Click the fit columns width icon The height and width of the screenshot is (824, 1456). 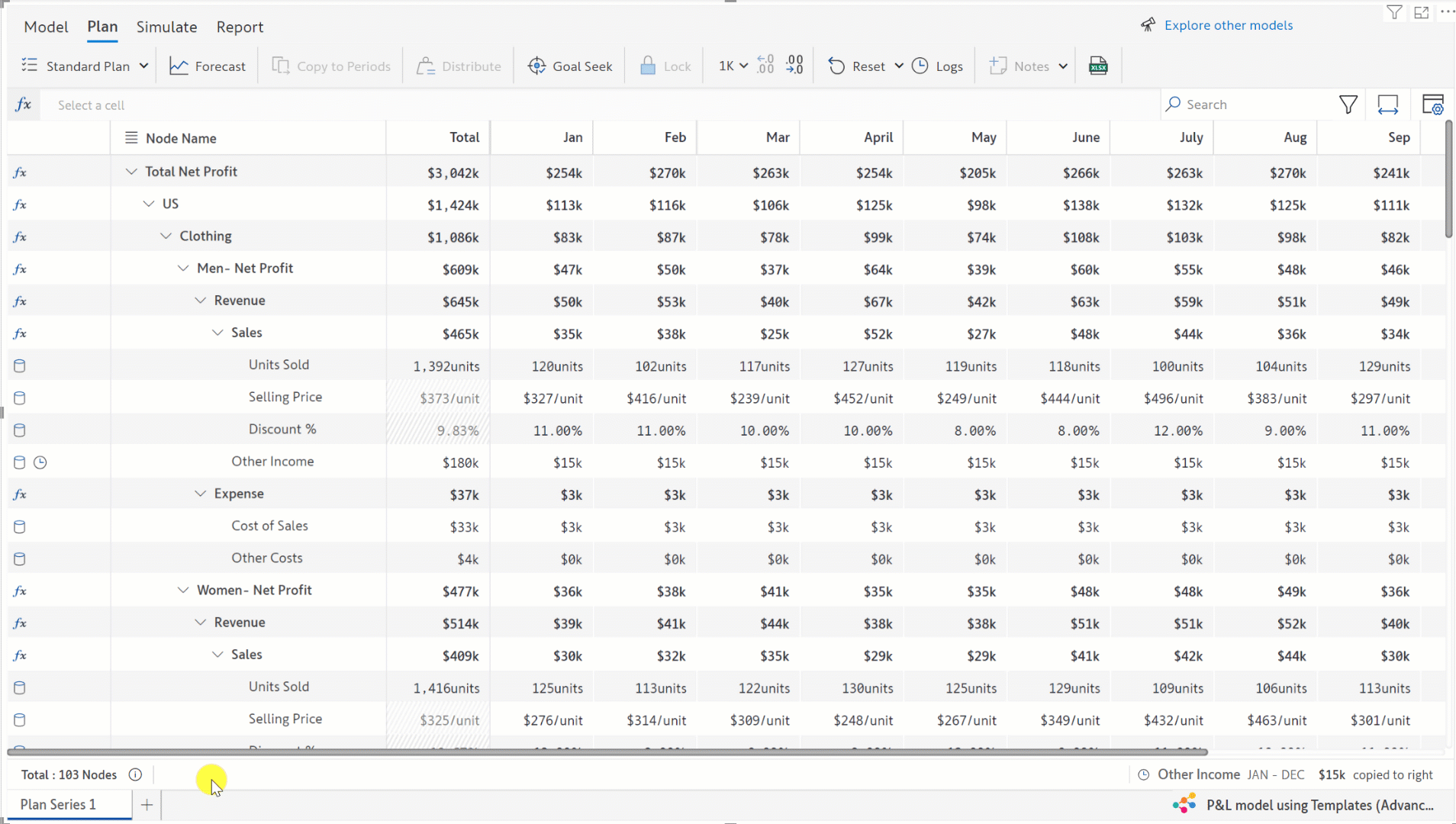click(1387, 105)
